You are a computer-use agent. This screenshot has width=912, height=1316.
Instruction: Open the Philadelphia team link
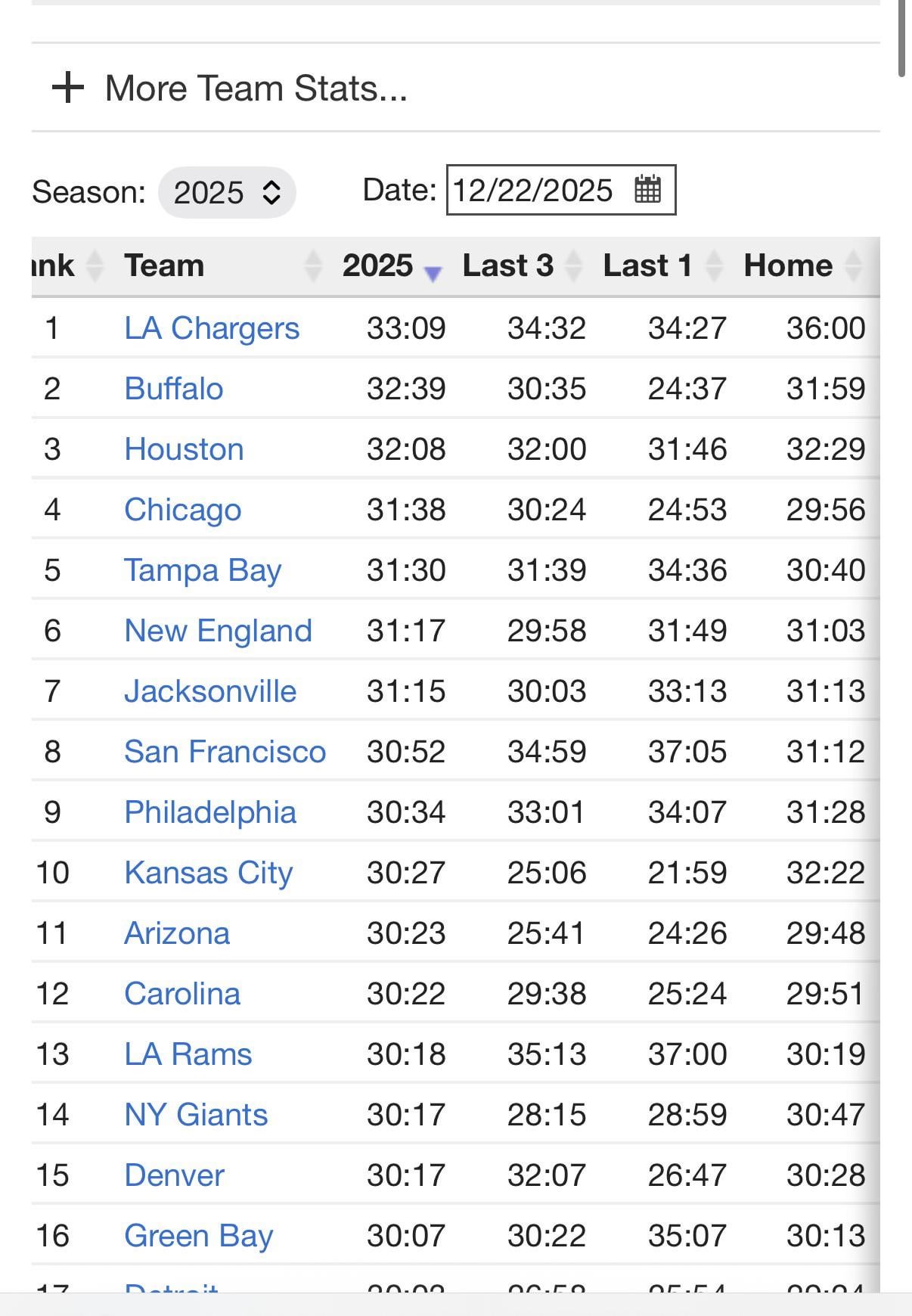210,812
